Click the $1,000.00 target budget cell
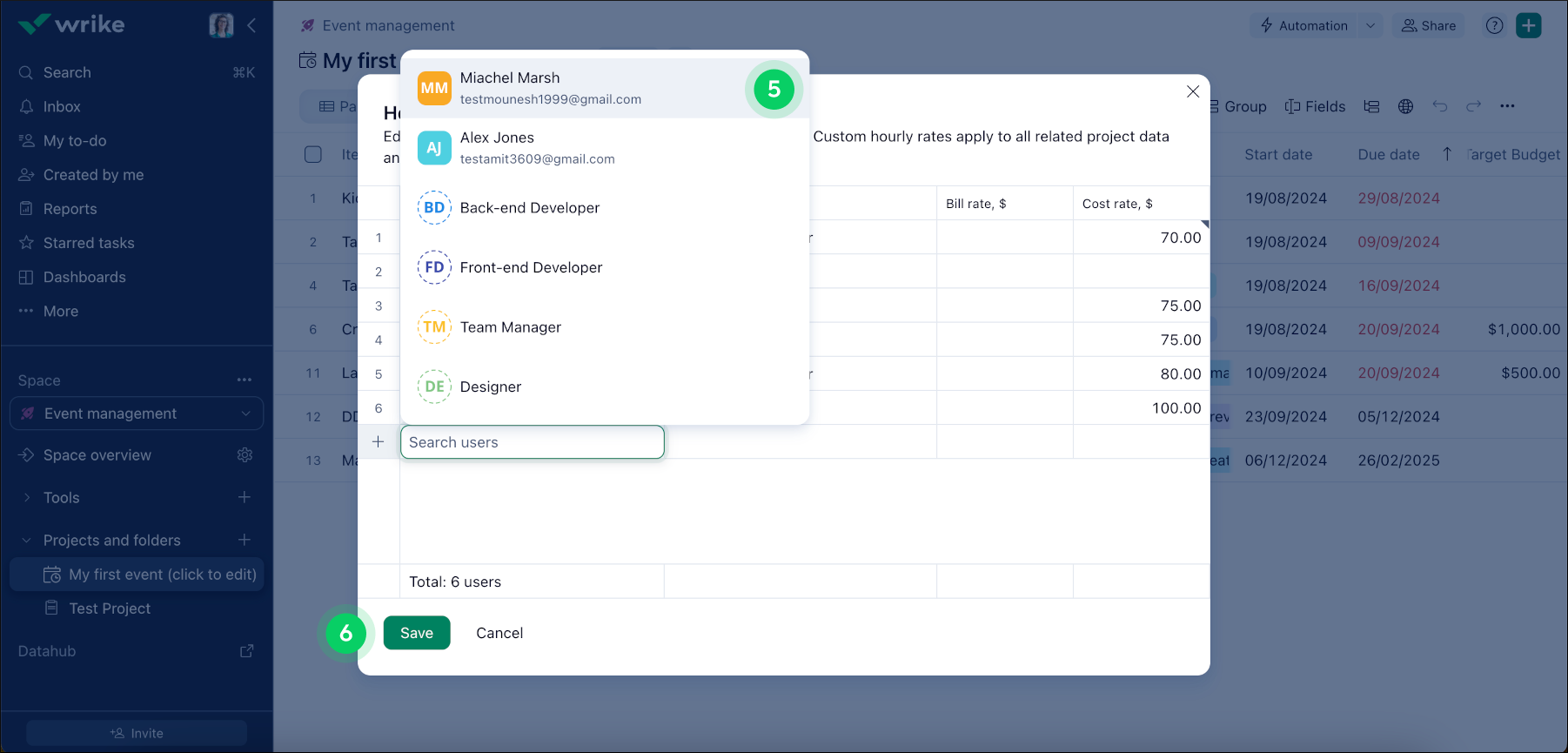Screen dimensions: 1568x753 (1524, 329)
